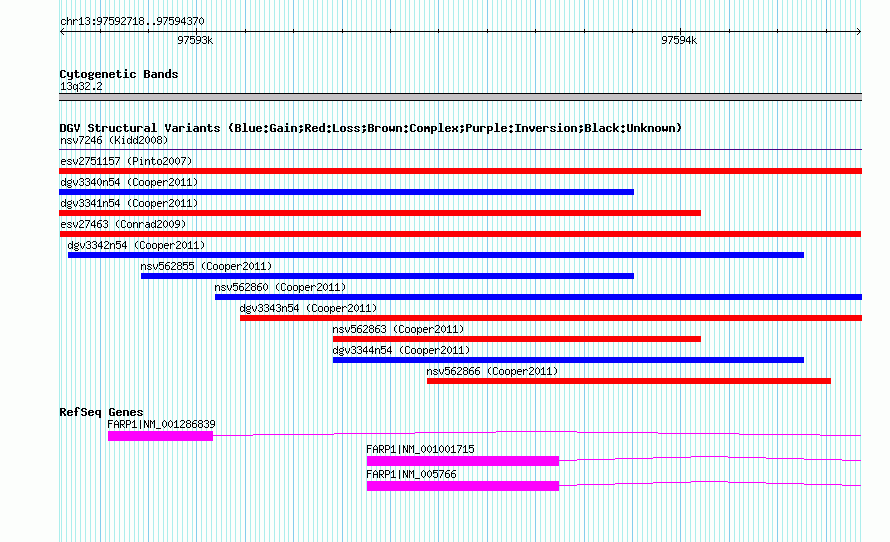Select the magenta FARP1 NM_001286839 exon block
The height and width of the screenshot is (542, 890).
coord(160,436)
